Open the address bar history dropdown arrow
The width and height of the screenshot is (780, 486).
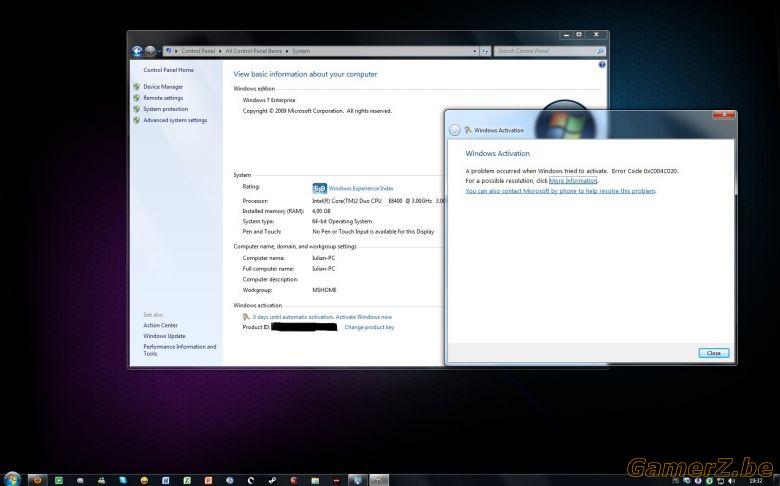tap(475, 51)
